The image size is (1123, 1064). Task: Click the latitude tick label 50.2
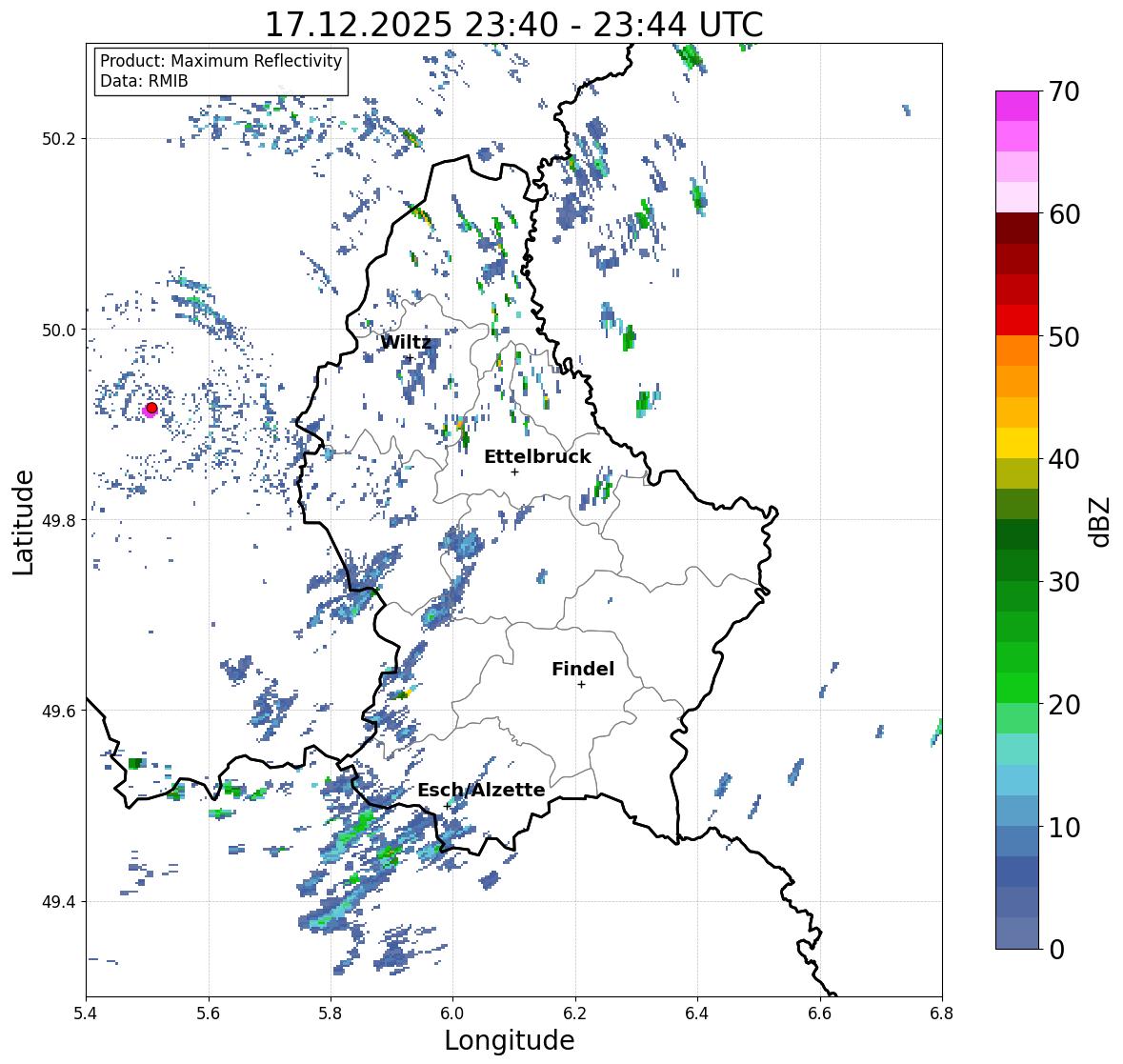pos(59,139)
